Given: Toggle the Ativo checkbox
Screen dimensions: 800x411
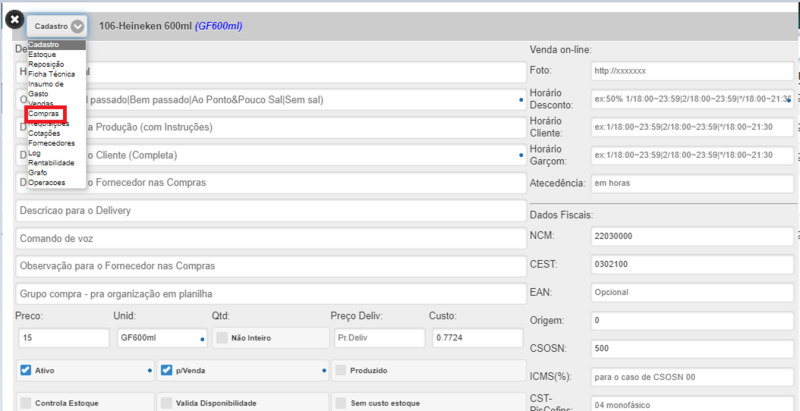Looking at the screenshot, I should click(26, 370).
